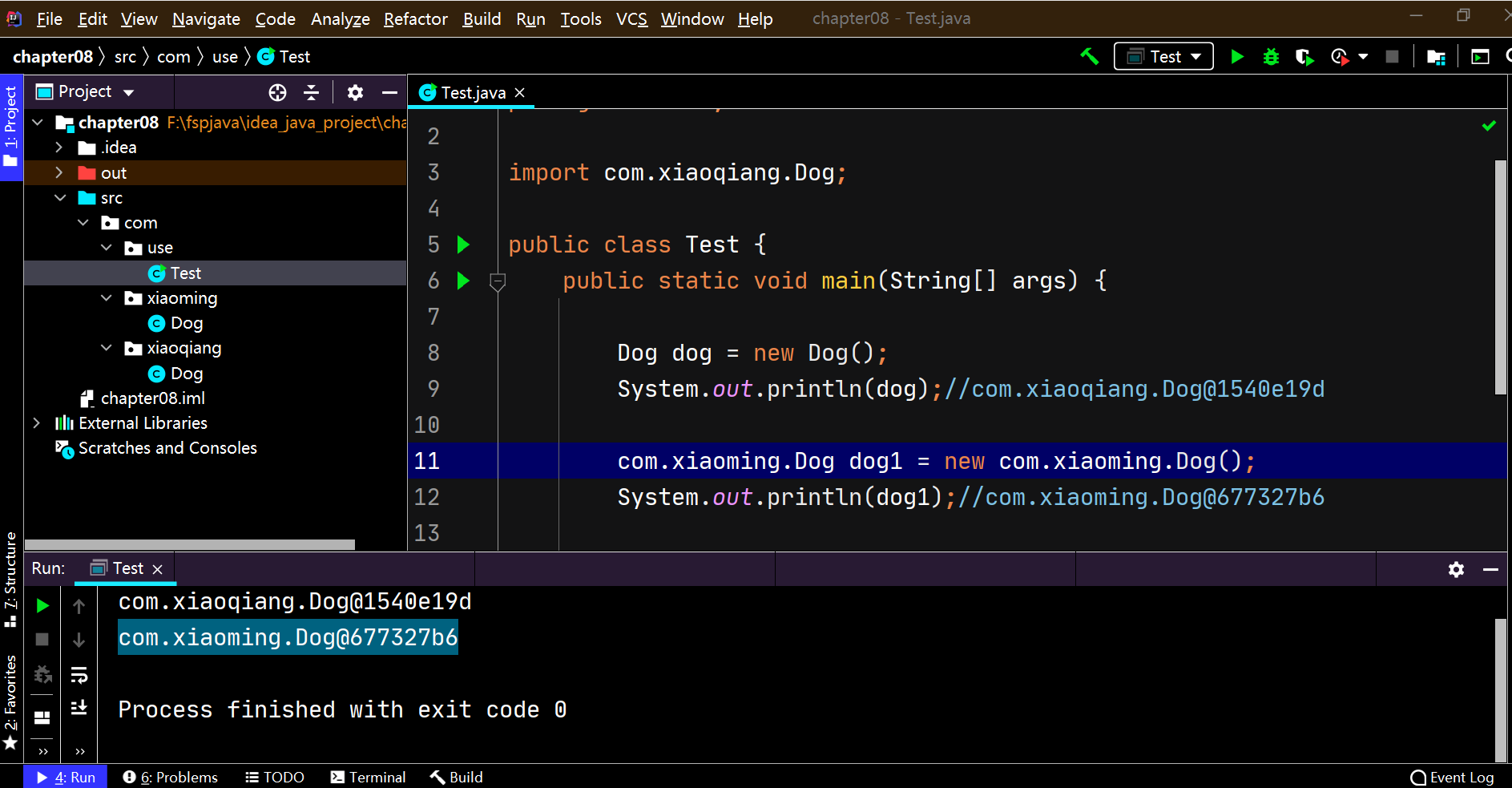The height and width of the screenshot is (788, 1512).
Task: Open the Event Log
Action: coord(1453,777)
